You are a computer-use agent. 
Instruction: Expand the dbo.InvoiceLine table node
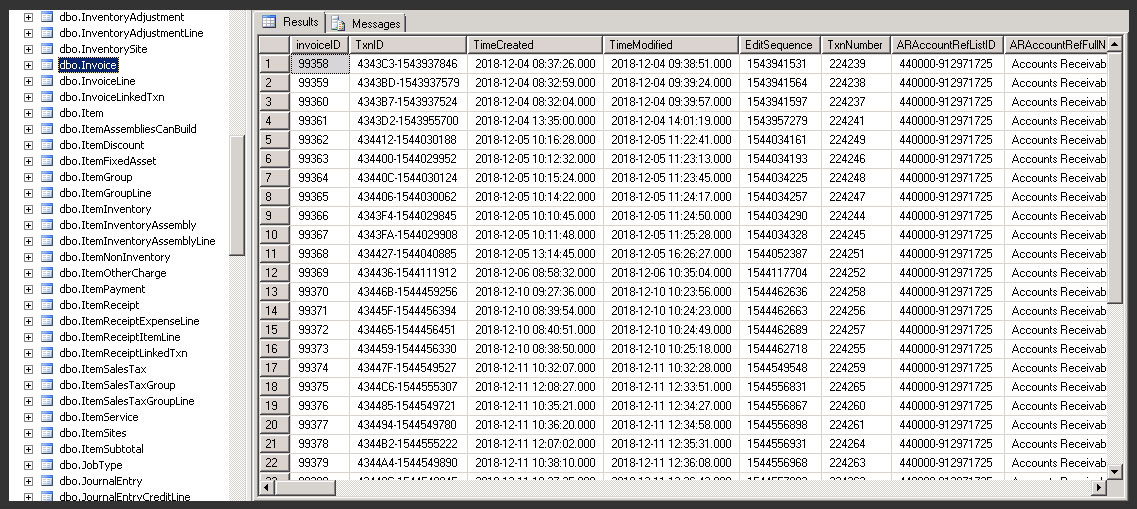point(28,81)
